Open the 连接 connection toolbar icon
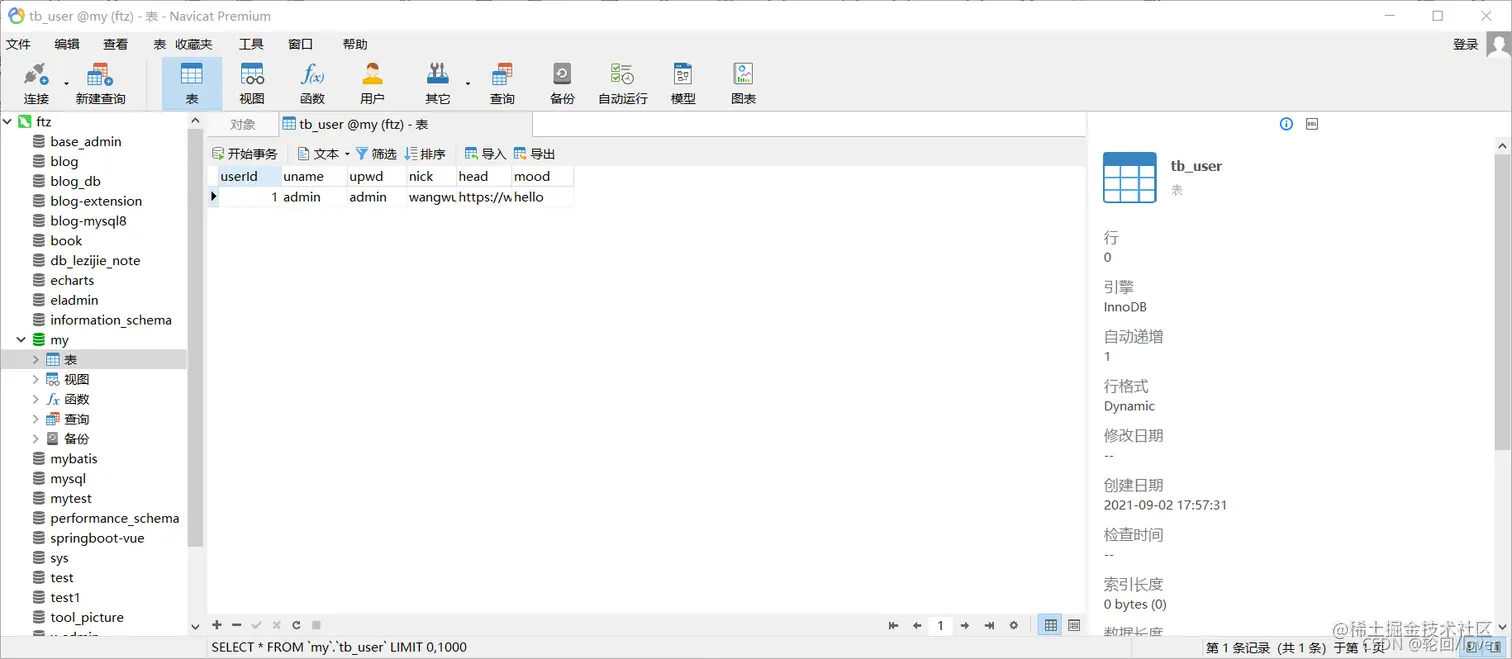This screenshot has width=1512, height=659. [36, 83]
